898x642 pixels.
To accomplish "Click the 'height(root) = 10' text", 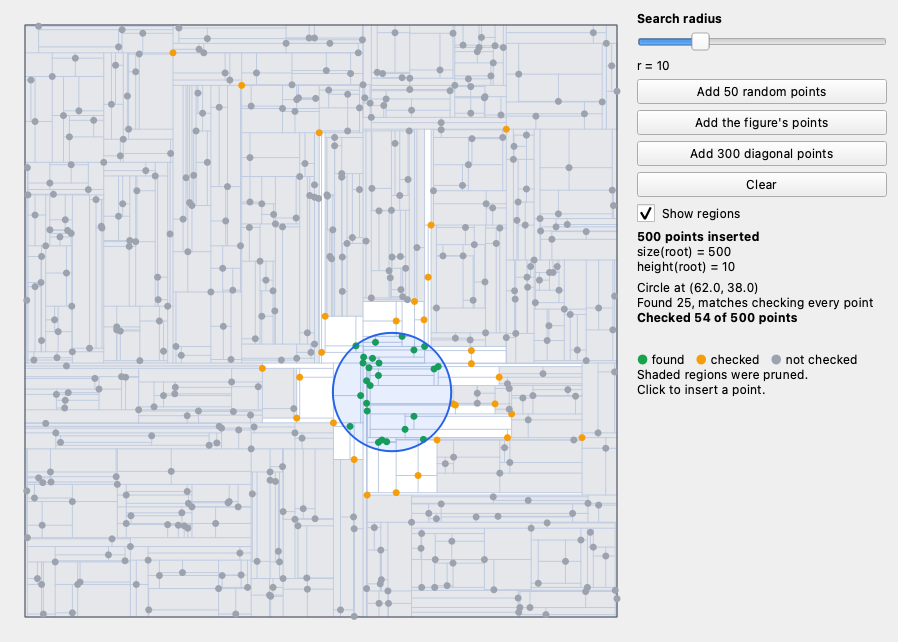I will [x=686, y=267].
